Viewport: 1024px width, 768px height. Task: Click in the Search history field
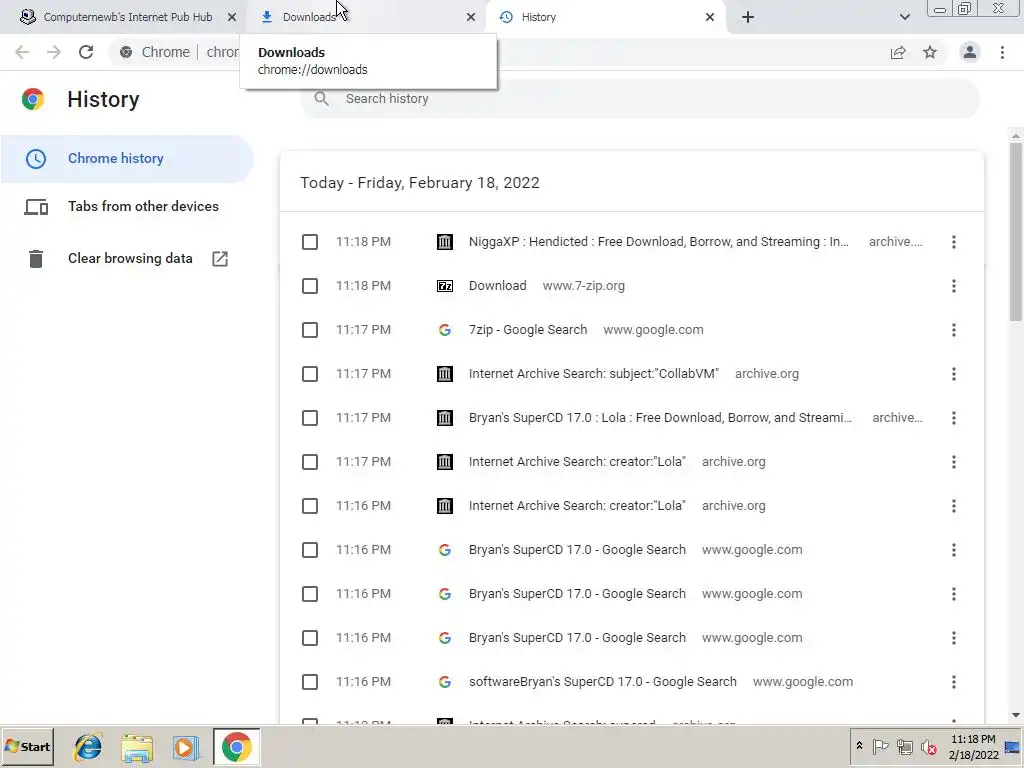click(x=640, y=99)
